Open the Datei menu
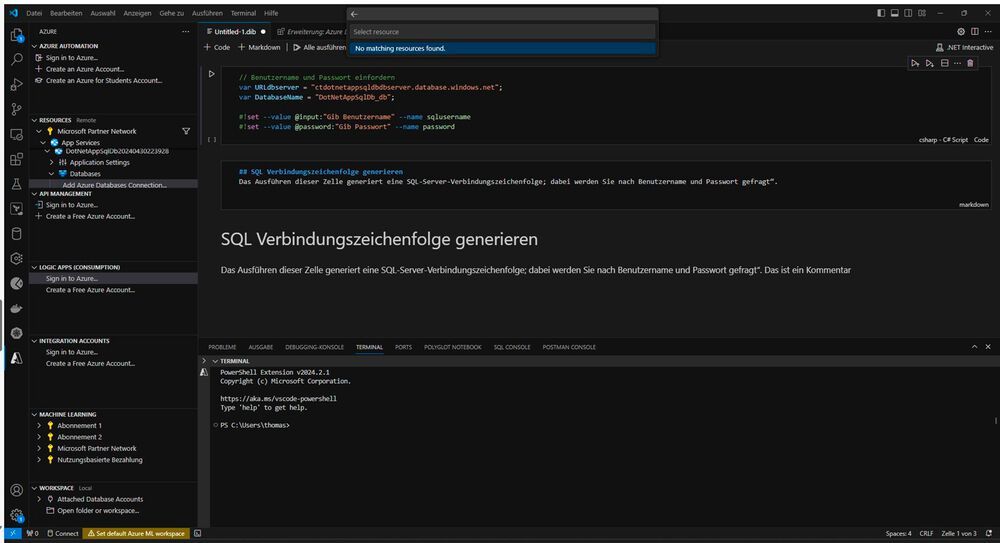The height and width of the screenshot is (543, 1000). [x=34, y=13]
